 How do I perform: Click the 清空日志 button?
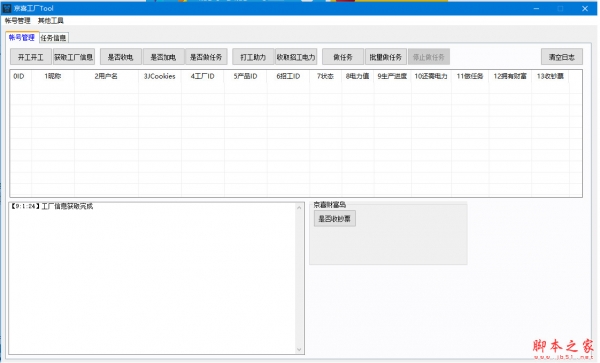point(562,57)
